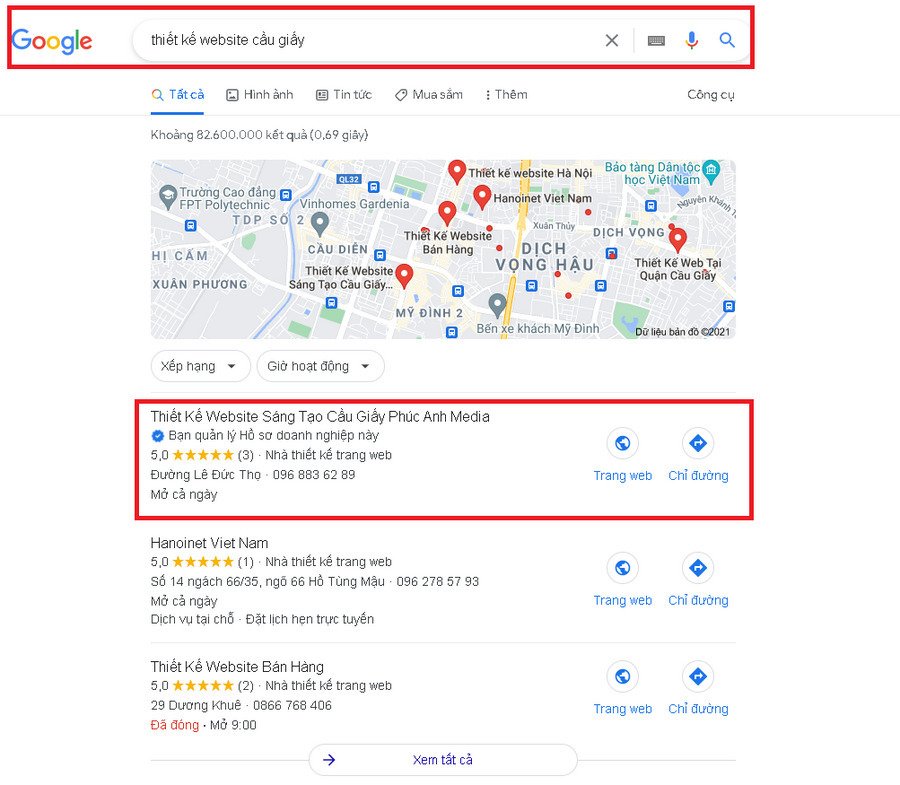Expand the Xếp hạng dropdown
The image size is (900, 785).
pyautogui.click(x=200, y=366)
